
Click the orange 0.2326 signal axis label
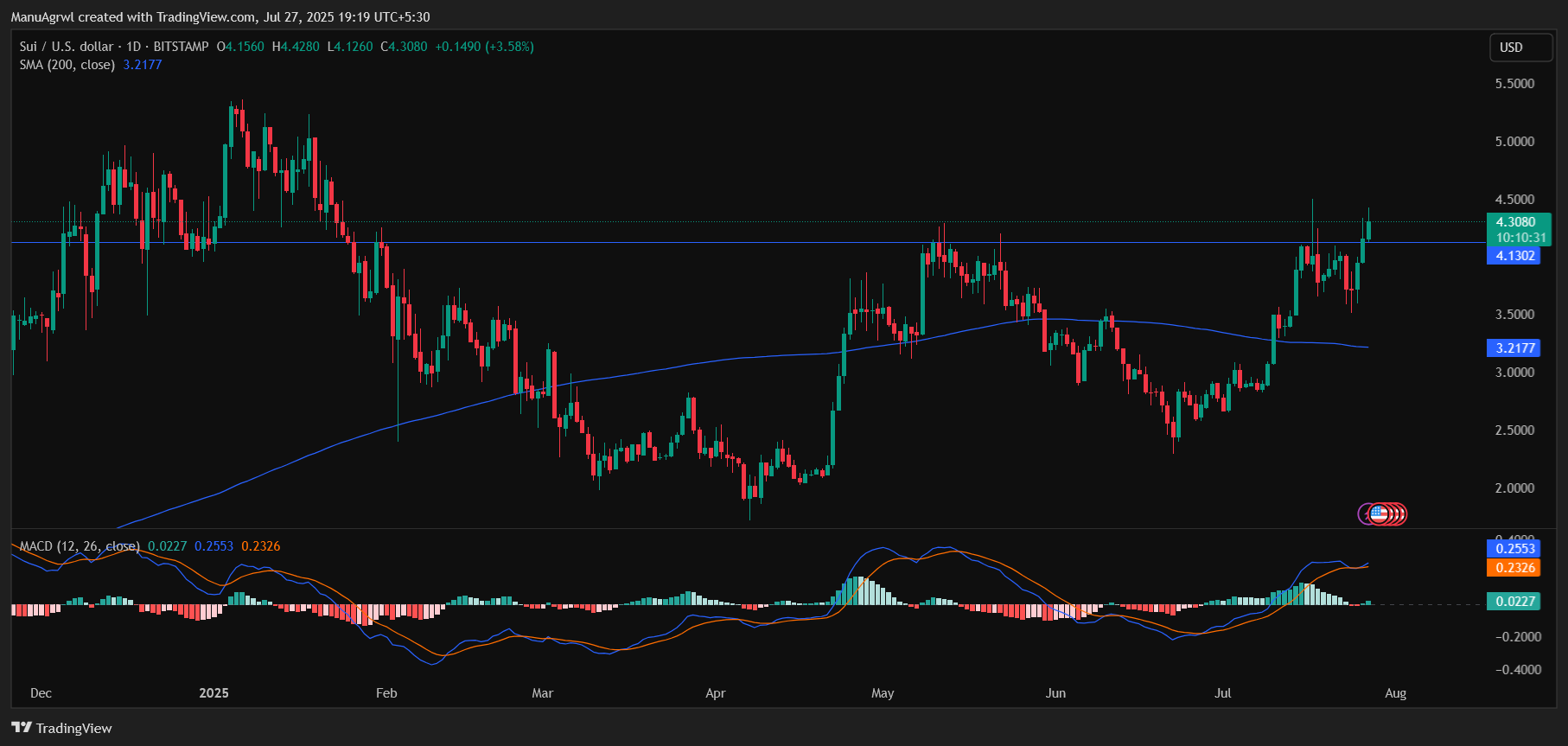[x=1514, y=568]
